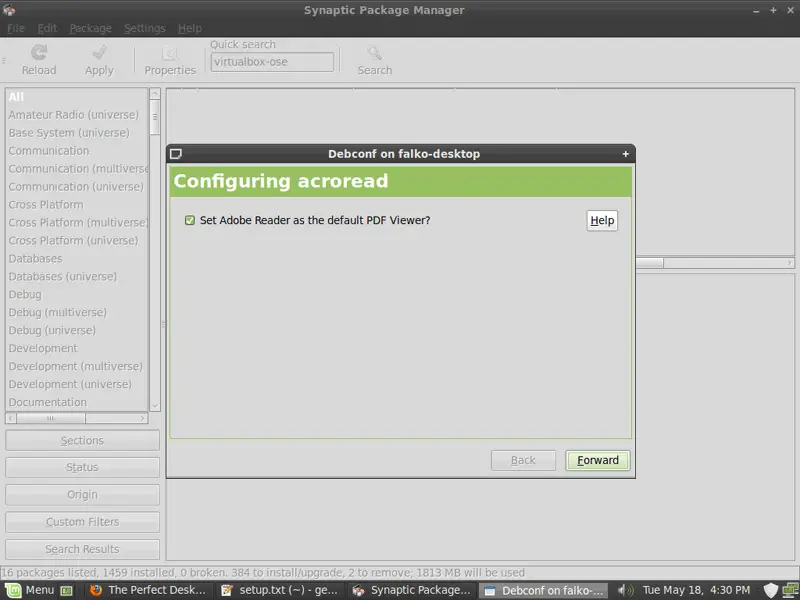Select Cross Platform (multiverse) section
The image size is (800, 600).
(78, 222)
